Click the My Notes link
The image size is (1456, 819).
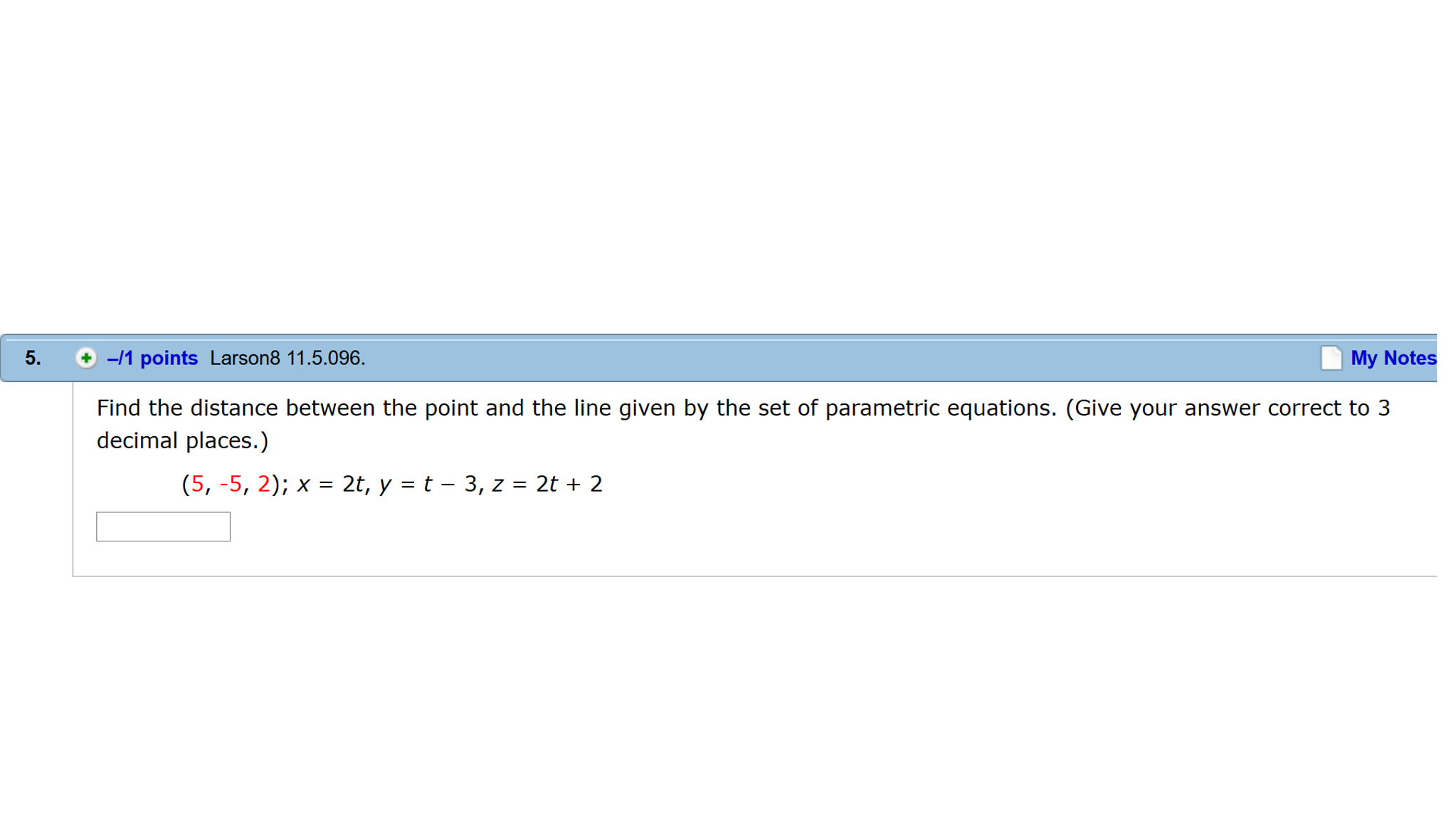[1393, 358]
